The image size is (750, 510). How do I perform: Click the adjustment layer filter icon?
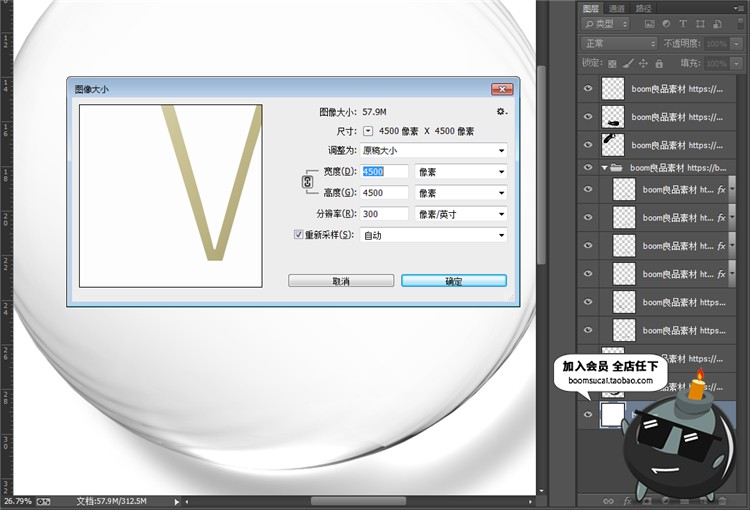[667, 24]
